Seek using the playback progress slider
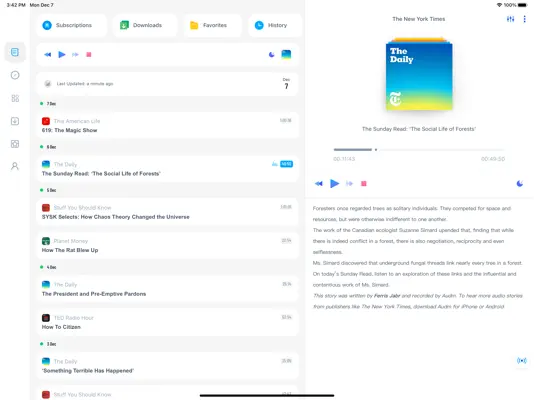Image resolution: width=534 pixels, height=400 pixels. click(419, 149)
